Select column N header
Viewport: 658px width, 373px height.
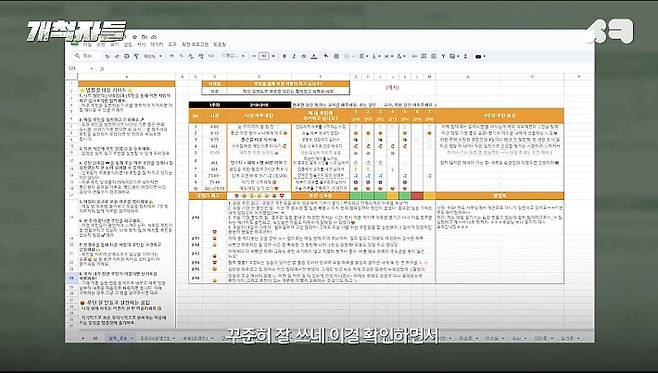(x=468, y=77)
